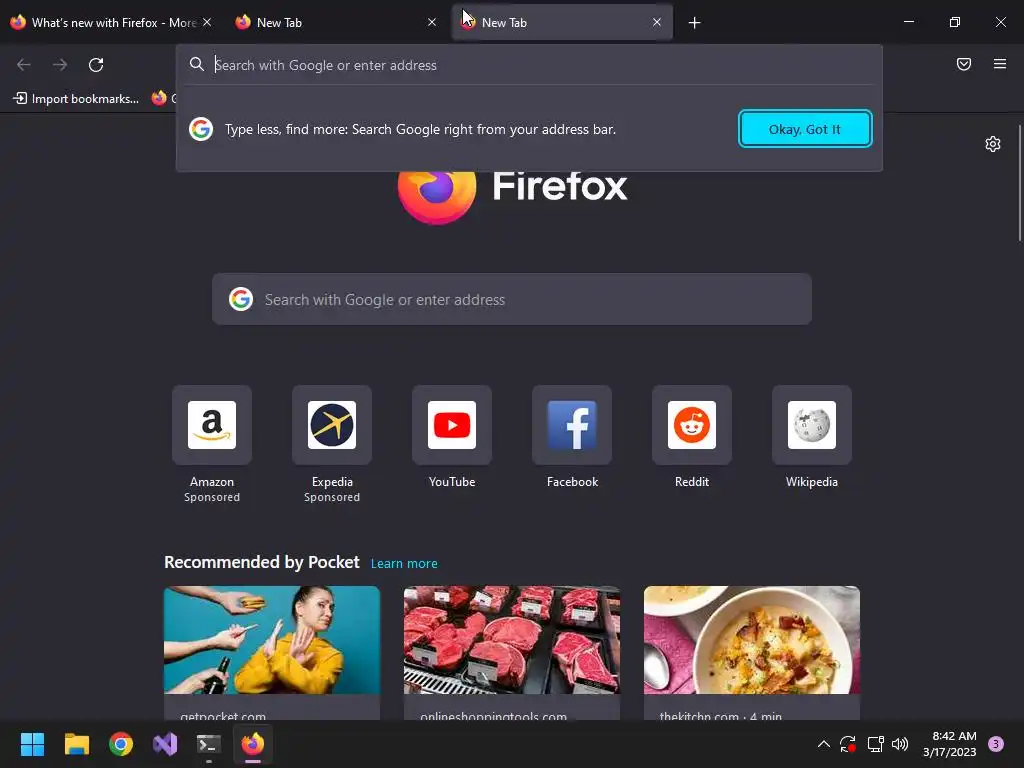The height and width of the screenshot is (768, 1024).
Task: Open a new tab with plus button
Action: (694, 23)
